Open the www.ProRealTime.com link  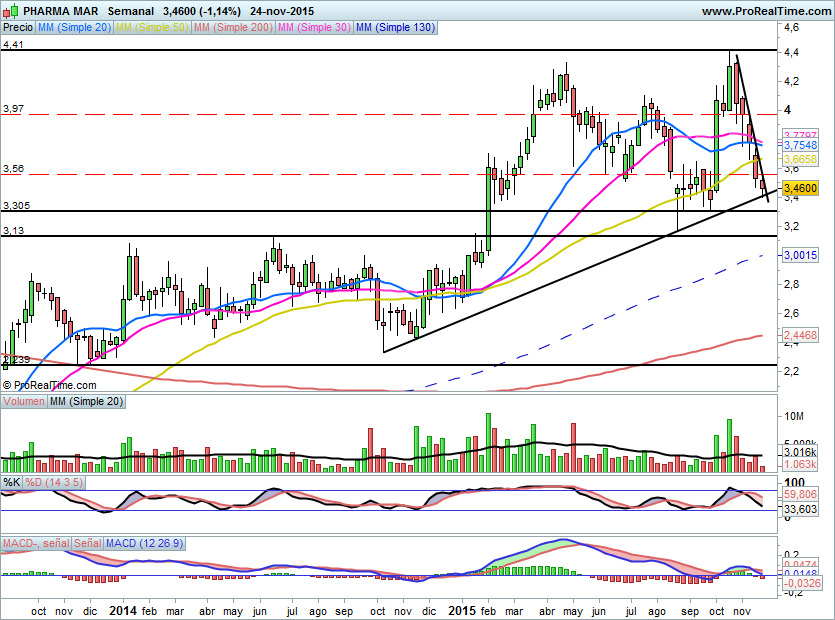[765, 11]
